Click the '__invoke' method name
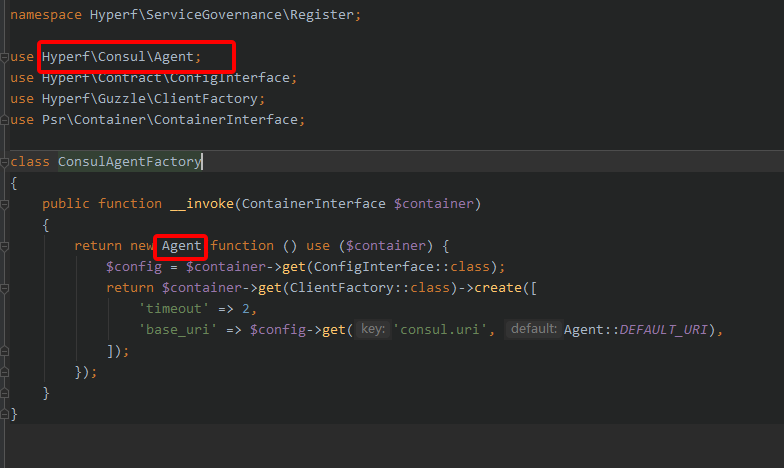The width and height of the screenshot is (784, 468). coord(202,204)
